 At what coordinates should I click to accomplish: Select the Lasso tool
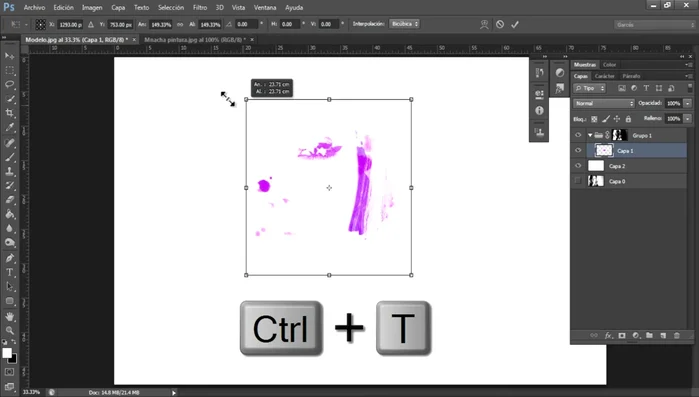pos(9,84)
